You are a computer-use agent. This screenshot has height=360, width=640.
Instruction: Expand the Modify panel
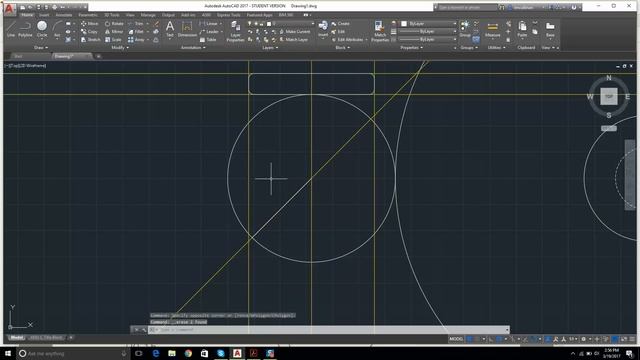click(x=120, y=48)
